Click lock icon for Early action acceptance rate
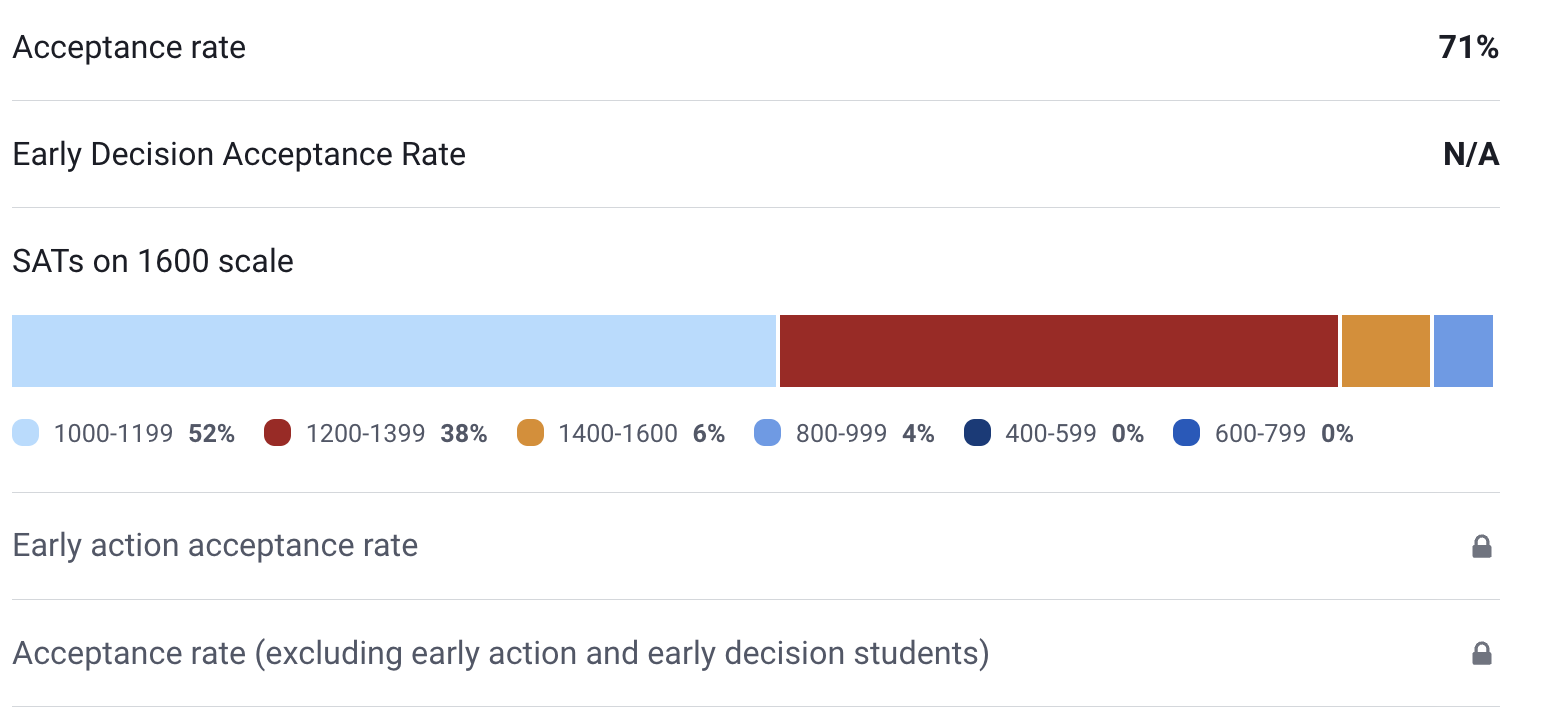Viewport: 1552px width, 708px height. 1481,546
